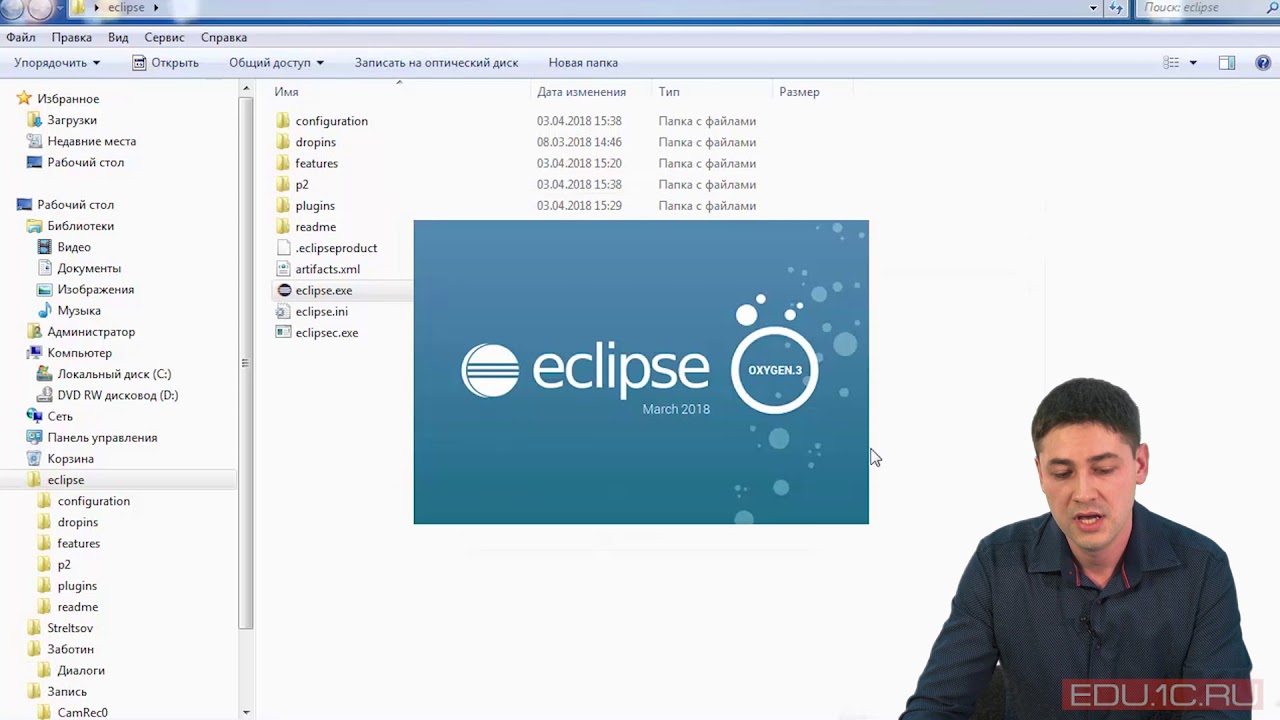Open Загрузки in the sidebar
The height and width of the screenshot is (720, 1280).
[72, 120]
